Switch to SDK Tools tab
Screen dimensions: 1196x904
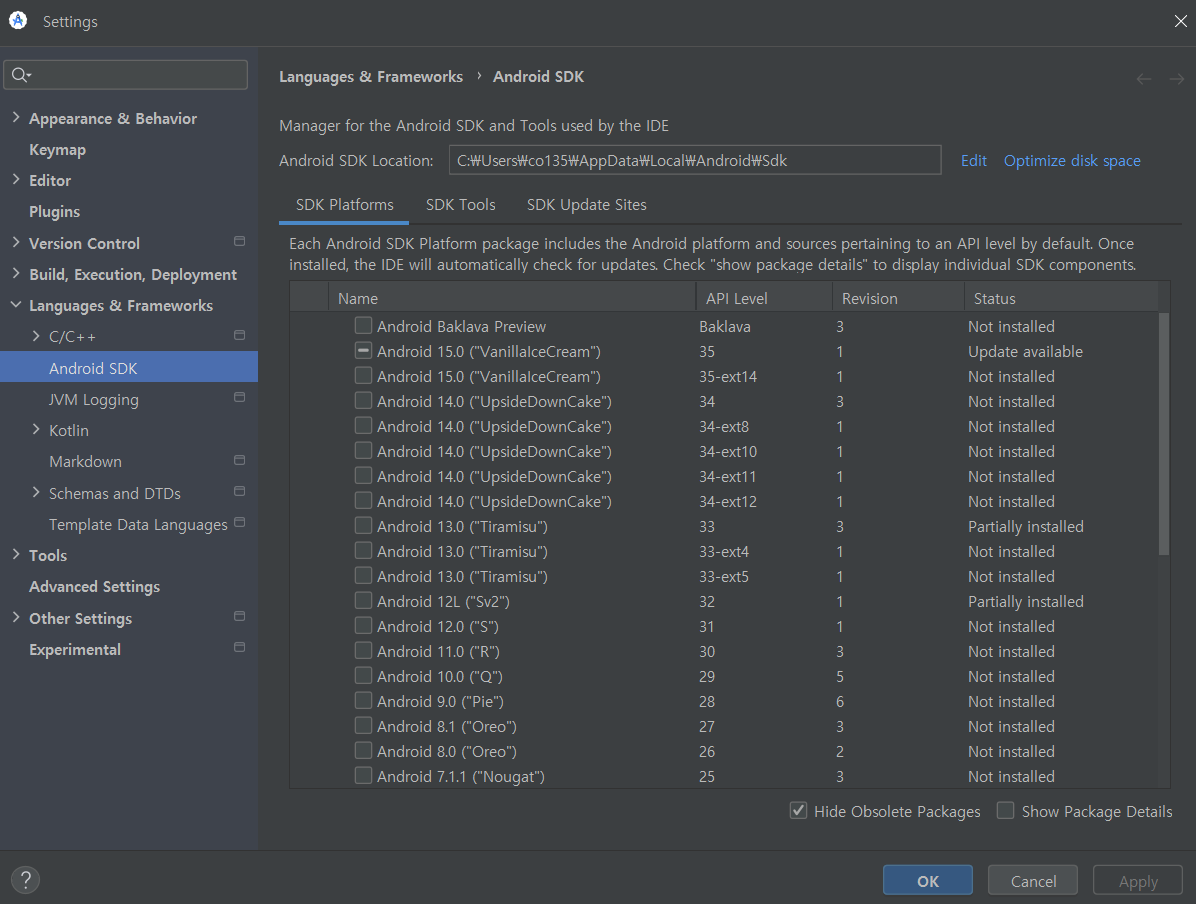[461, 204]
